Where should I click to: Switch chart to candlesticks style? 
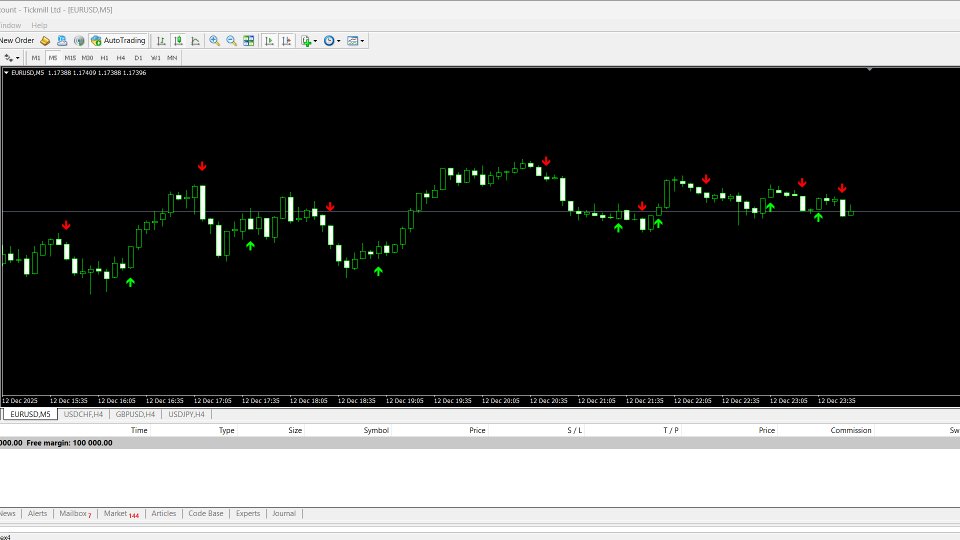178,40
